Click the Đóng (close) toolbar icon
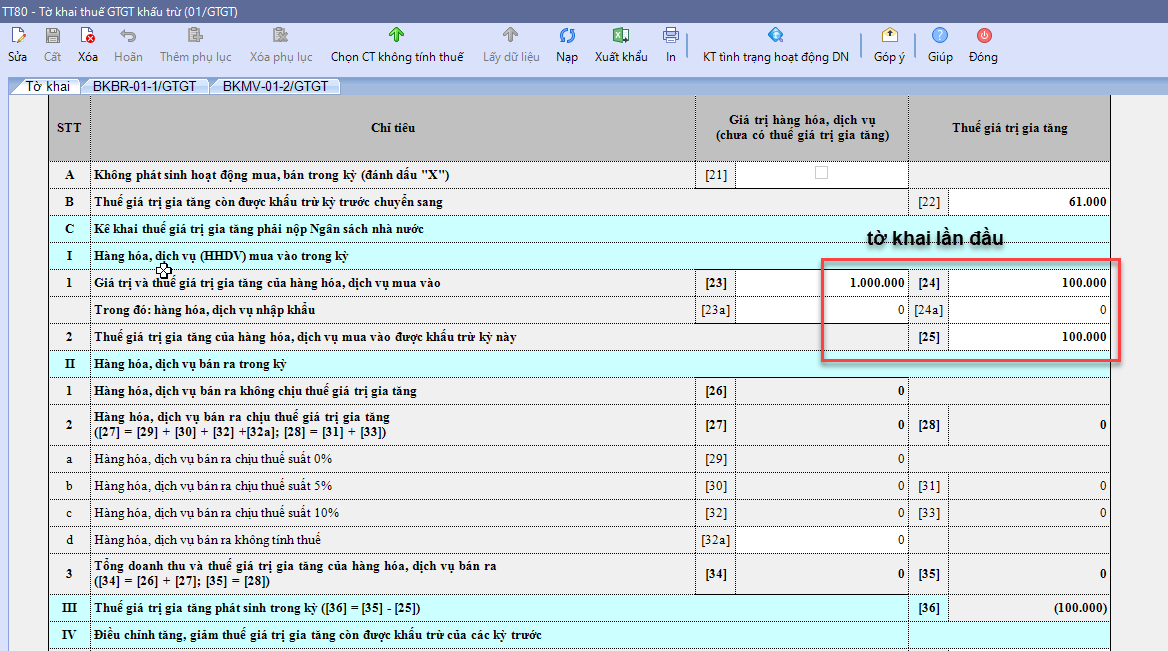 click(984, 36)
